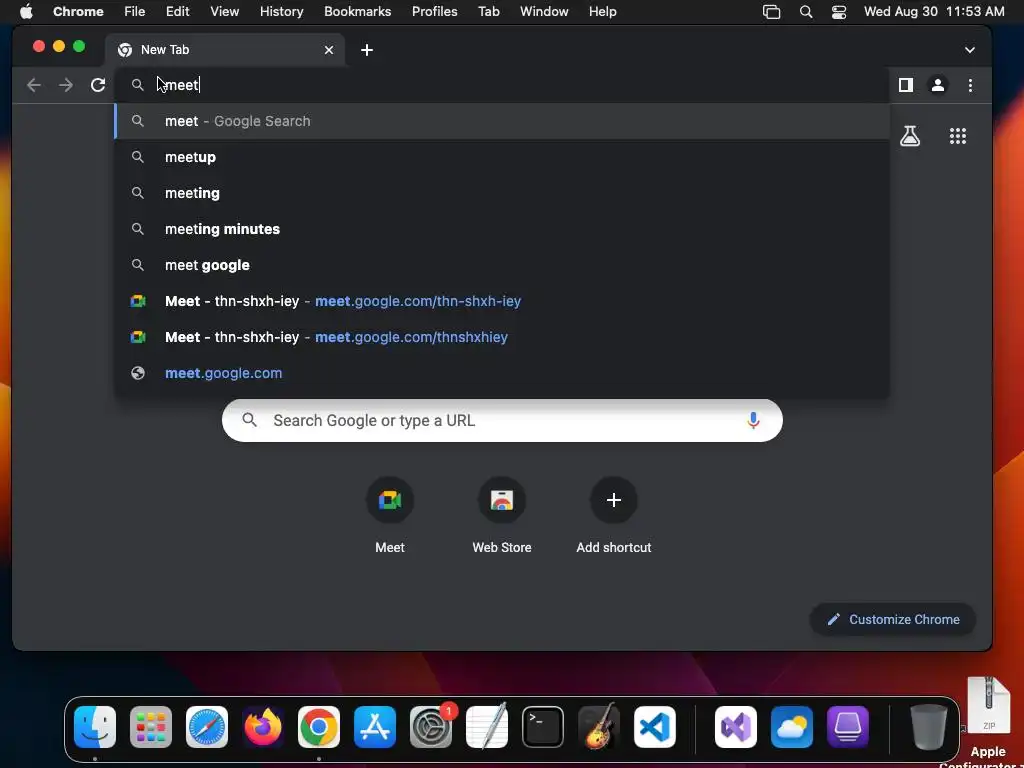1024x768 pixels.
Task: Open a new tab with plus button
Action: coord(367,50)
